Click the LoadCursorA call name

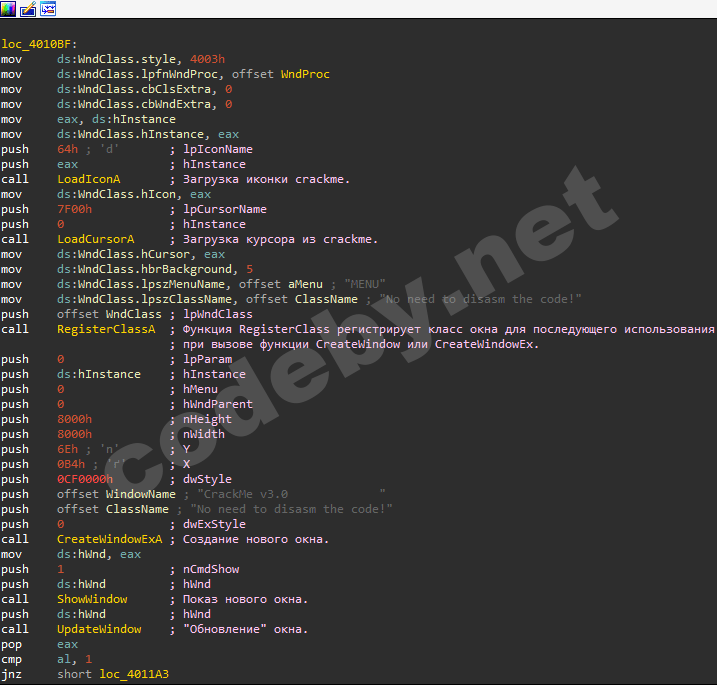[x=96, y=239]
